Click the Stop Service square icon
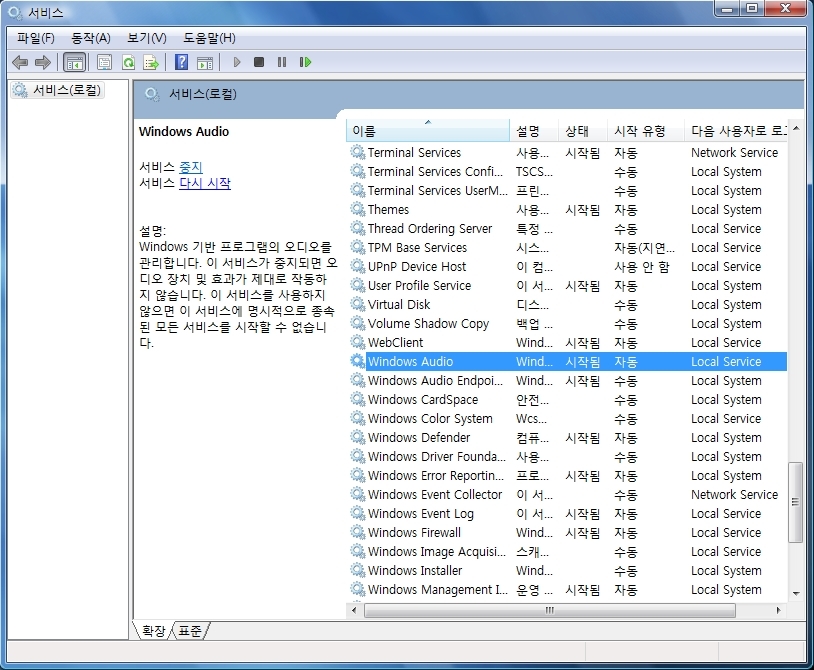 point(259,62)
